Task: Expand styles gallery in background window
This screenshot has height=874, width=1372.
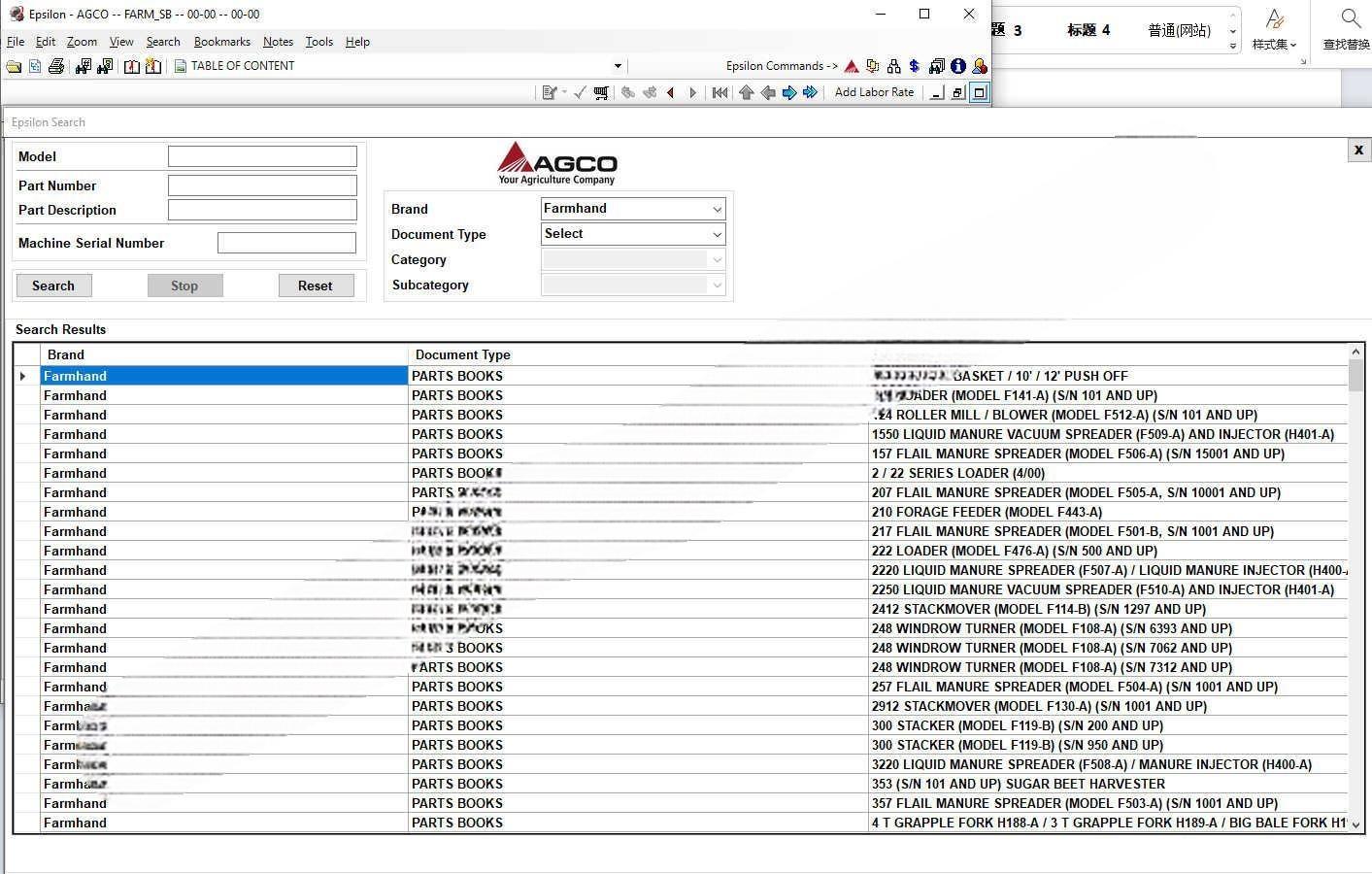Action: coord(1232,46)
